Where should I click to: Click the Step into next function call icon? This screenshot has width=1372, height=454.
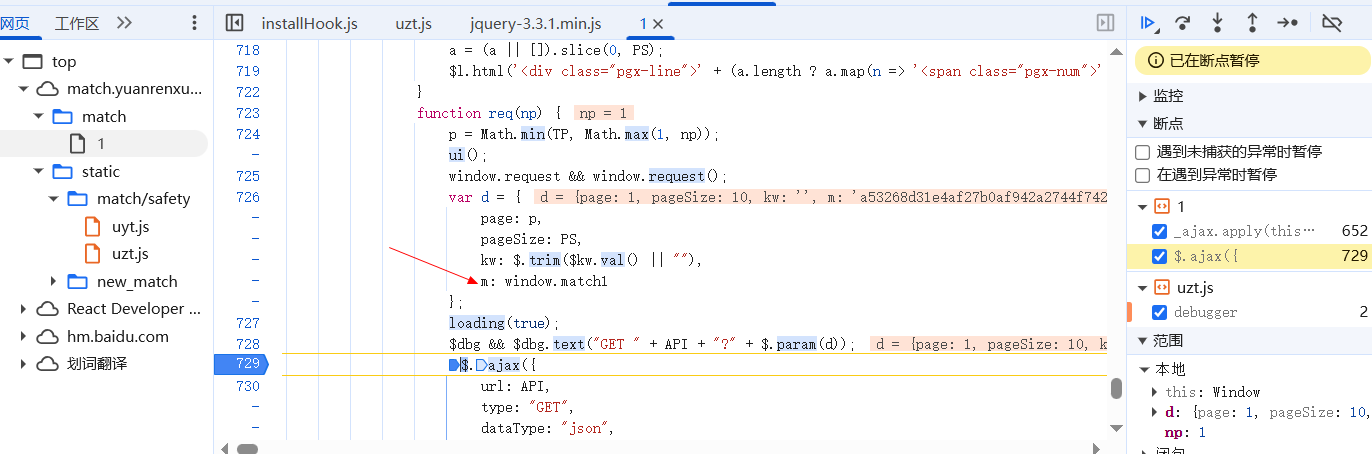pyautogui.click(x=1217, y=22)
